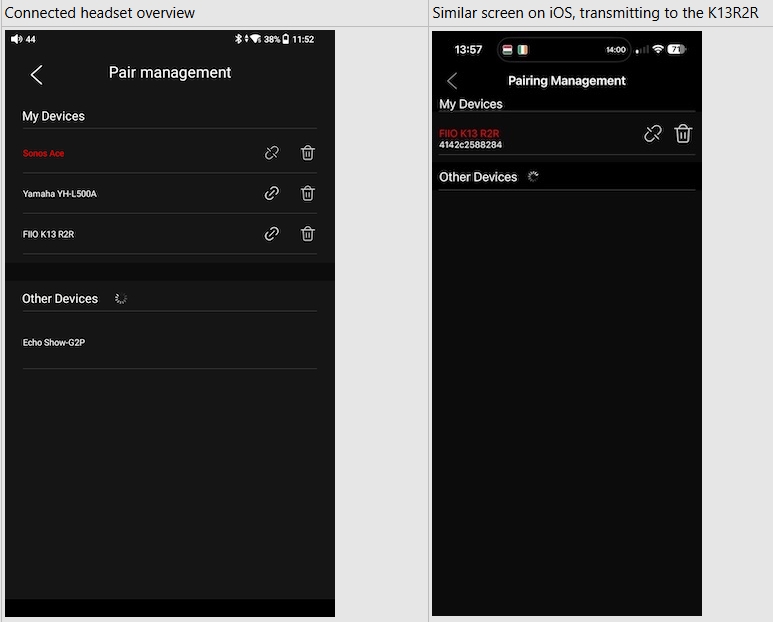Click the iOS Other Devices loading spinner
Image resolution: width=773 pixels, height=622 pixels.
pyautogui.click(x=533, y=177)
